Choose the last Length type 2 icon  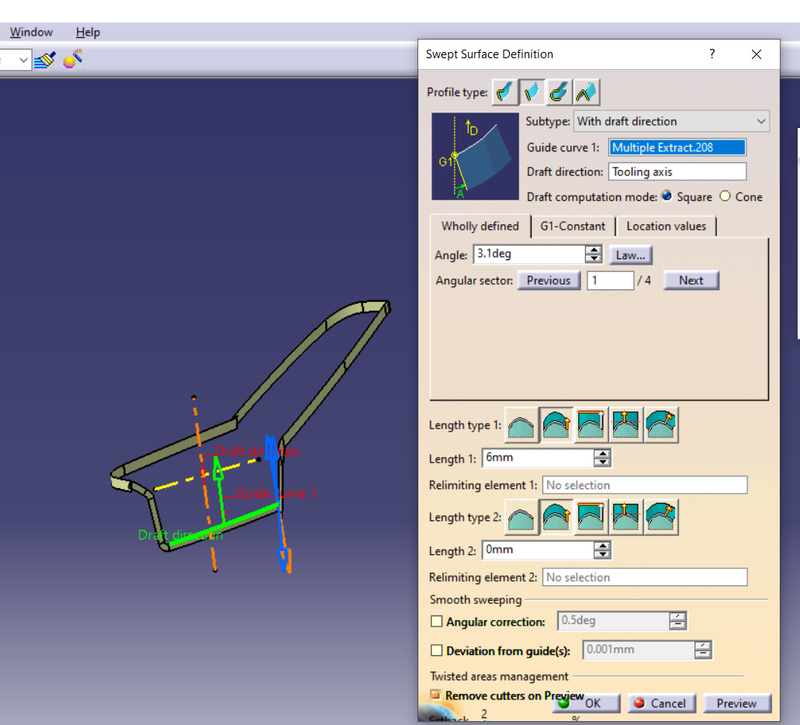(x=660, y=517)
